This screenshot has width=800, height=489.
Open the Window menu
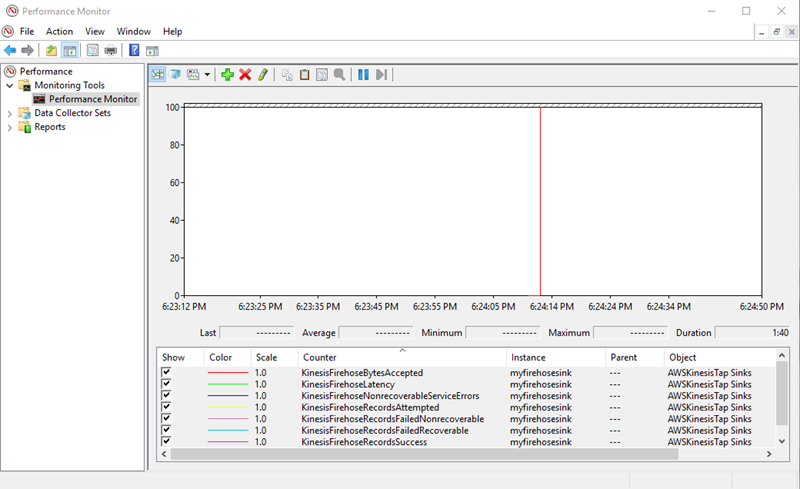pyautogui.click(x=134, y=31)
